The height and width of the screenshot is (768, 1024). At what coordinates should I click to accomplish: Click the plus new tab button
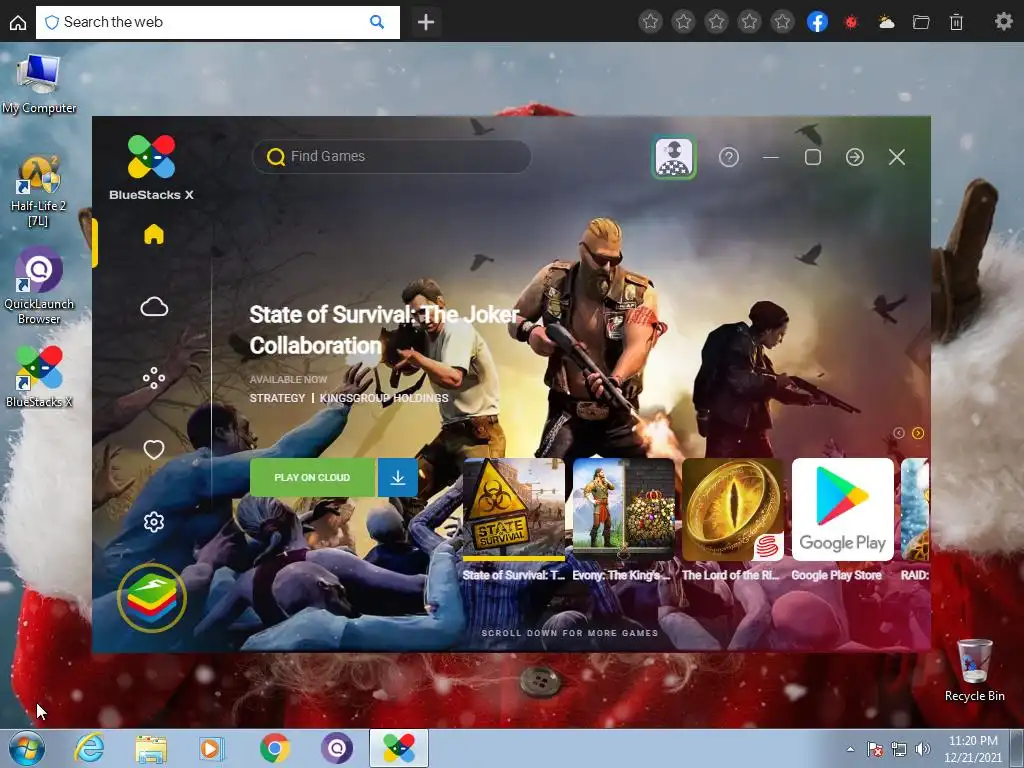426,22
